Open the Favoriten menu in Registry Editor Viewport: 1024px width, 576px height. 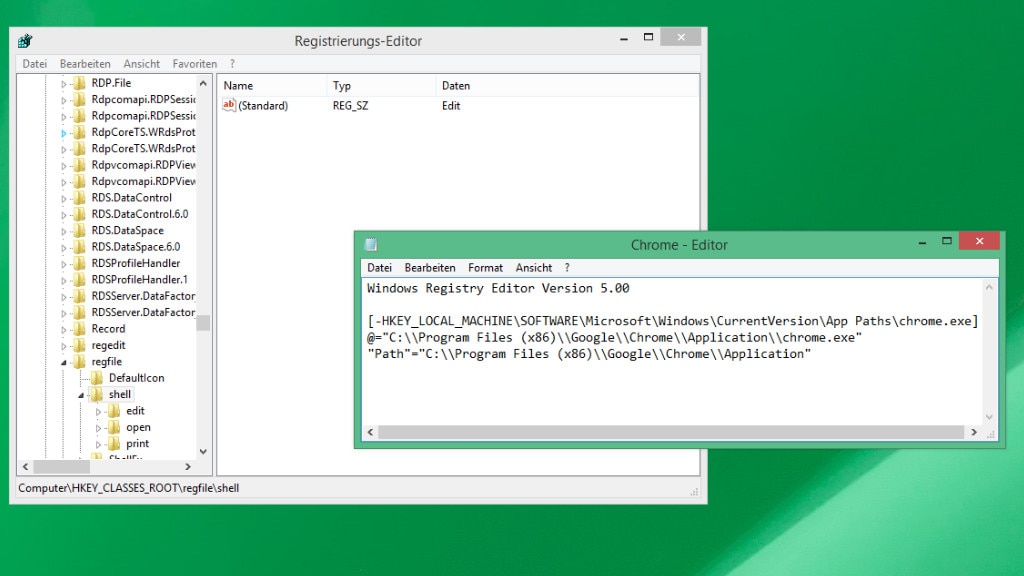pyautogui.click(x=194, y=64)
